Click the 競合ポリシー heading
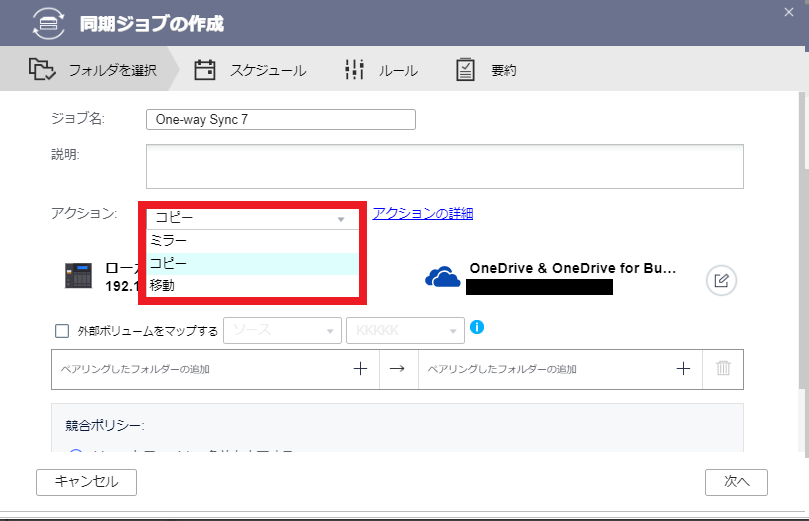Image resolution: width=809 pixels, height=521 pixels. coord(105,426)
